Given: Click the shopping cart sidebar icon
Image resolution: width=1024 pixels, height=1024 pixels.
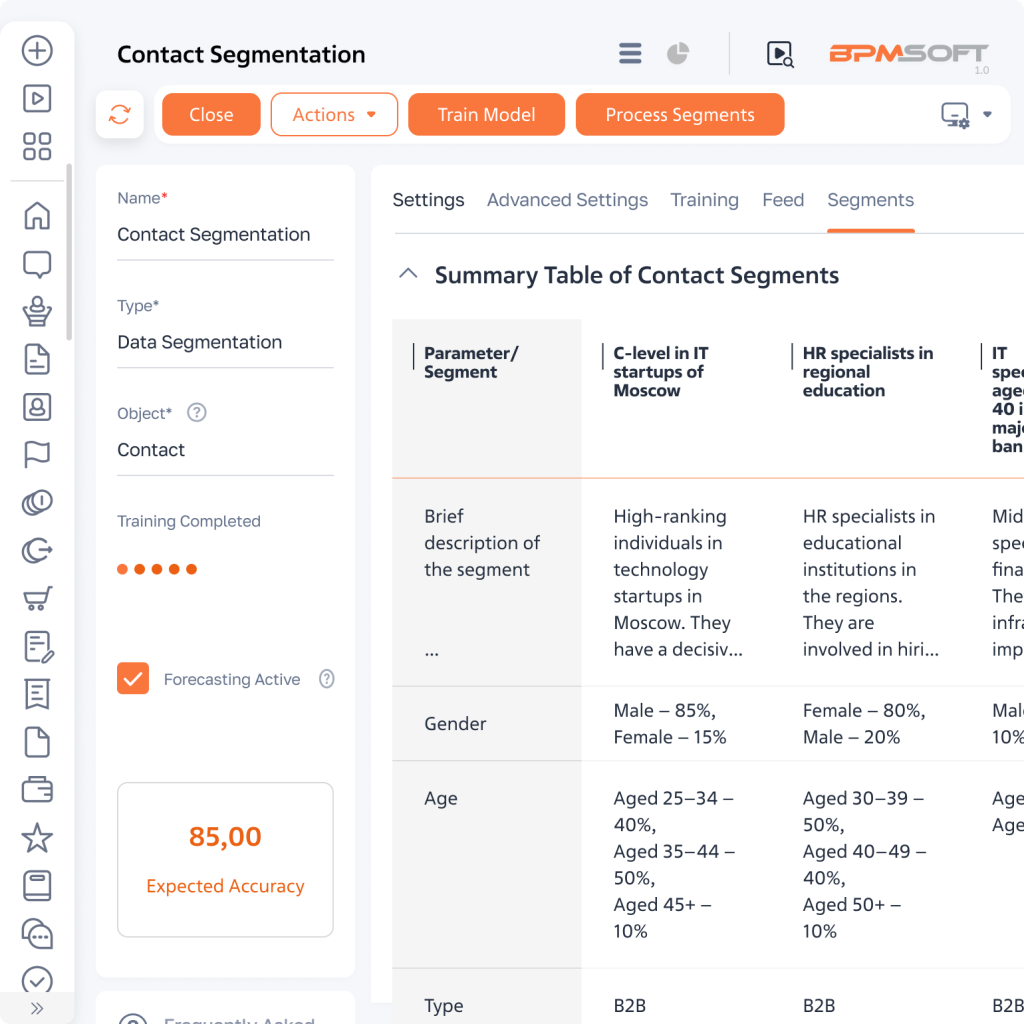Looking at the screenshot, I should click(37, 598).
